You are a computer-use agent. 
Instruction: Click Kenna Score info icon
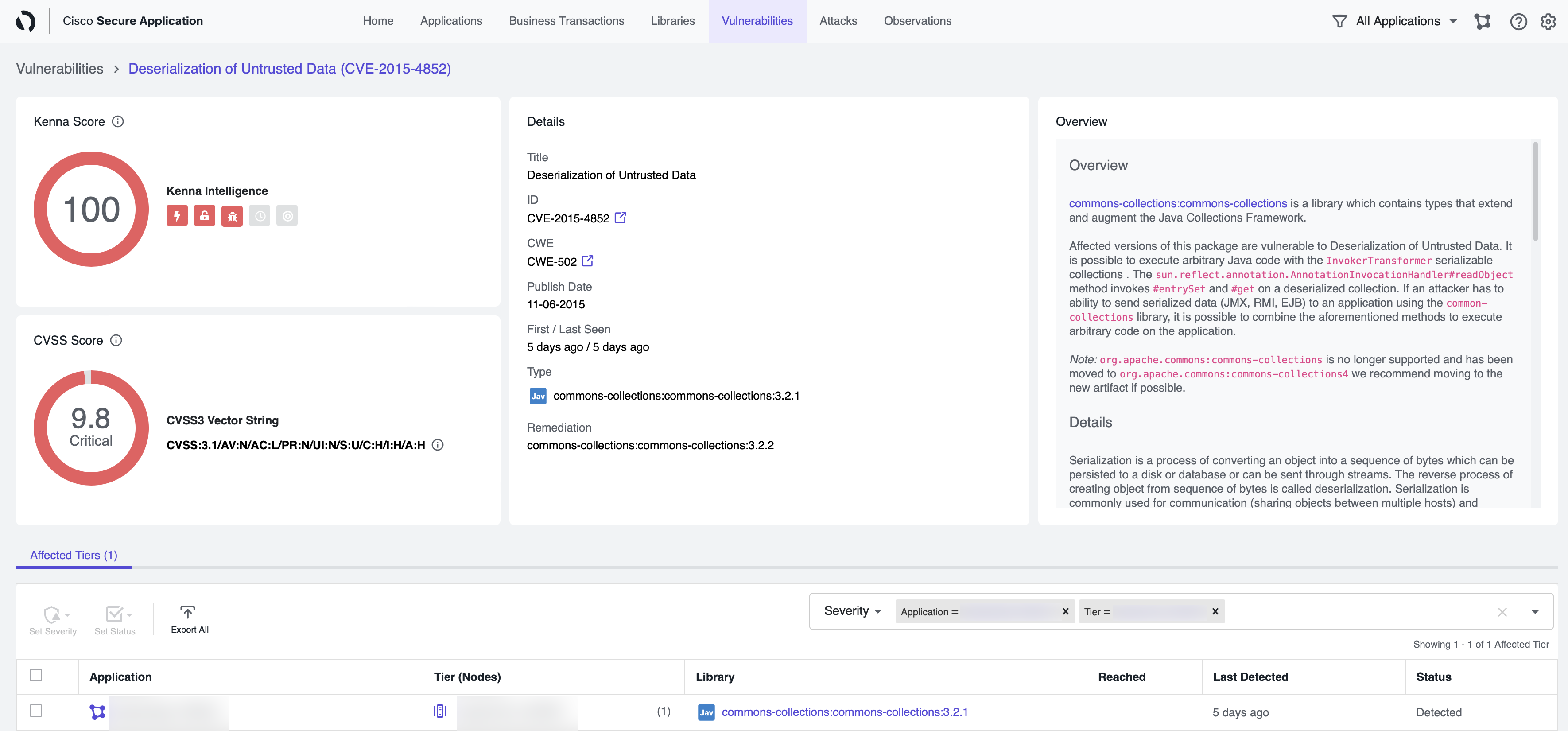point(118,121)
